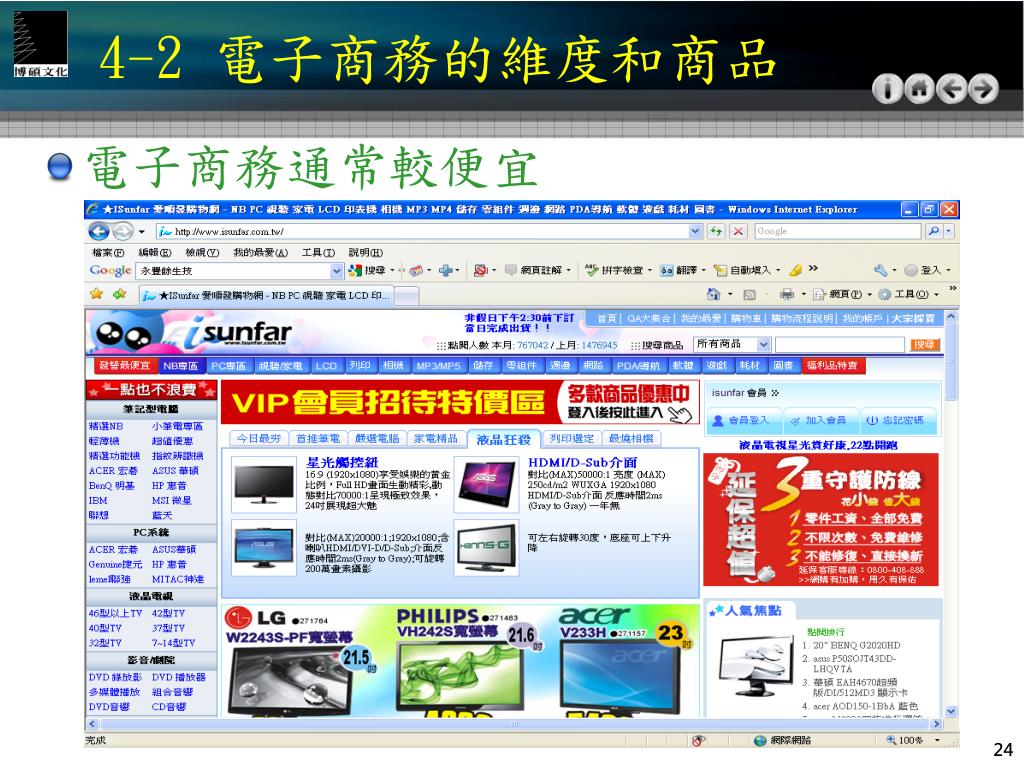Click the vertical scrollbar down arrow
Image resolution: width=1024 pixels, height=768 pixels.
pyautogui.click(x=952, y=711)
